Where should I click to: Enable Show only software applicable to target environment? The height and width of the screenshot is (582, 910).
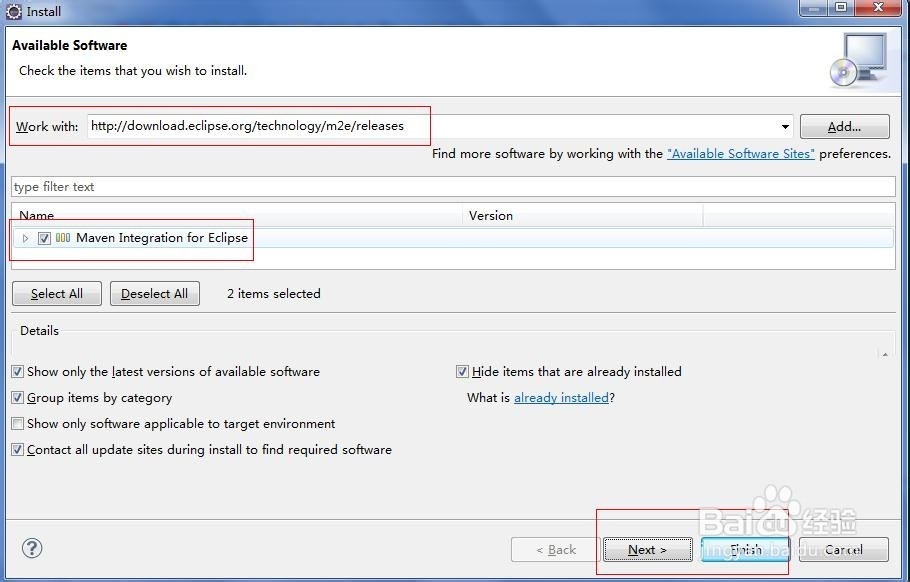tap(17, 424)
